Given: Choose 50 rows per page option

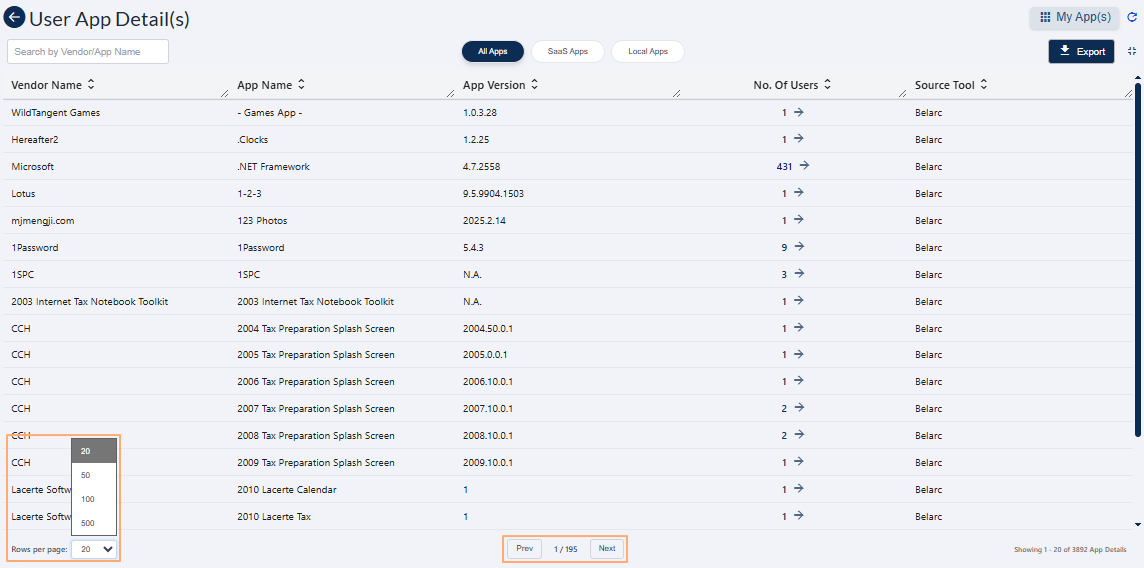Looking at the screenshot, I should [x=93, y=475].
